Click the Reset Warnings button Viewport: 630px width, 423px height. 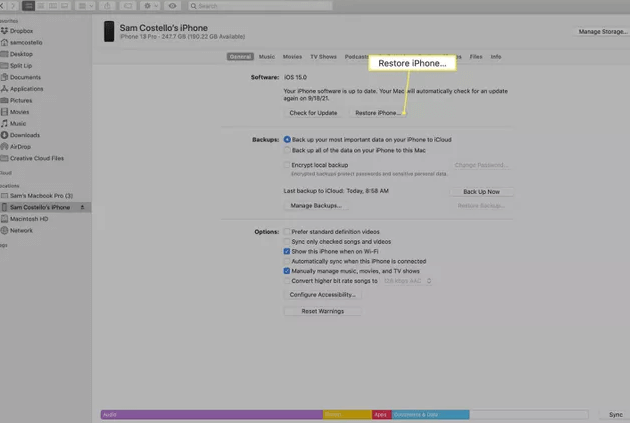(323, 311)
